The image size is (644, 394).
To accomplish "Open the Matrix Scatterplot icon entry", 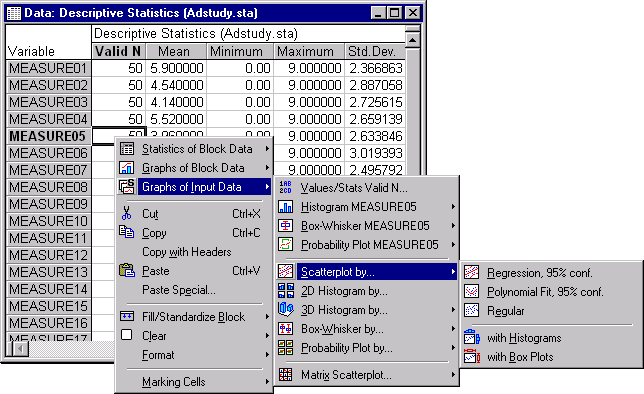I will (285, 374).
